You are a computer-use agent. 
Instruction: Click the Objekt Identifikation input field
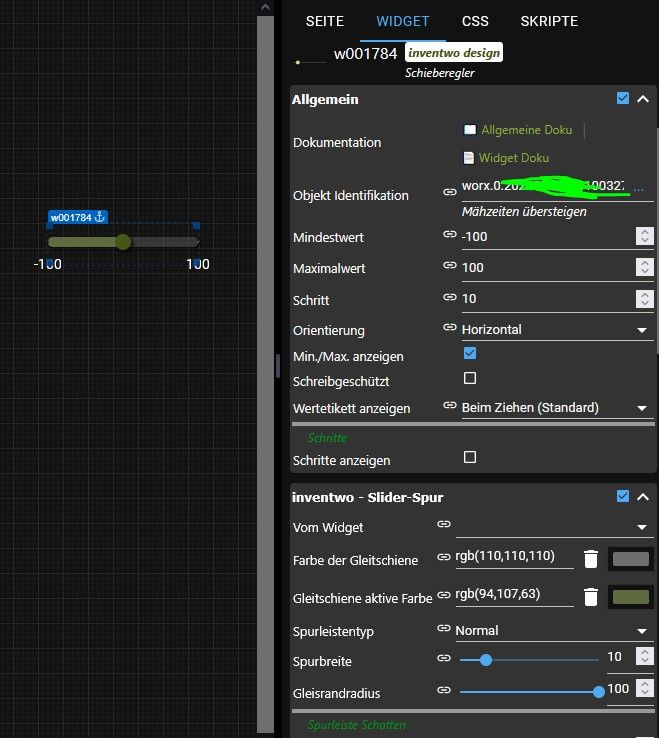coord(546,186)
